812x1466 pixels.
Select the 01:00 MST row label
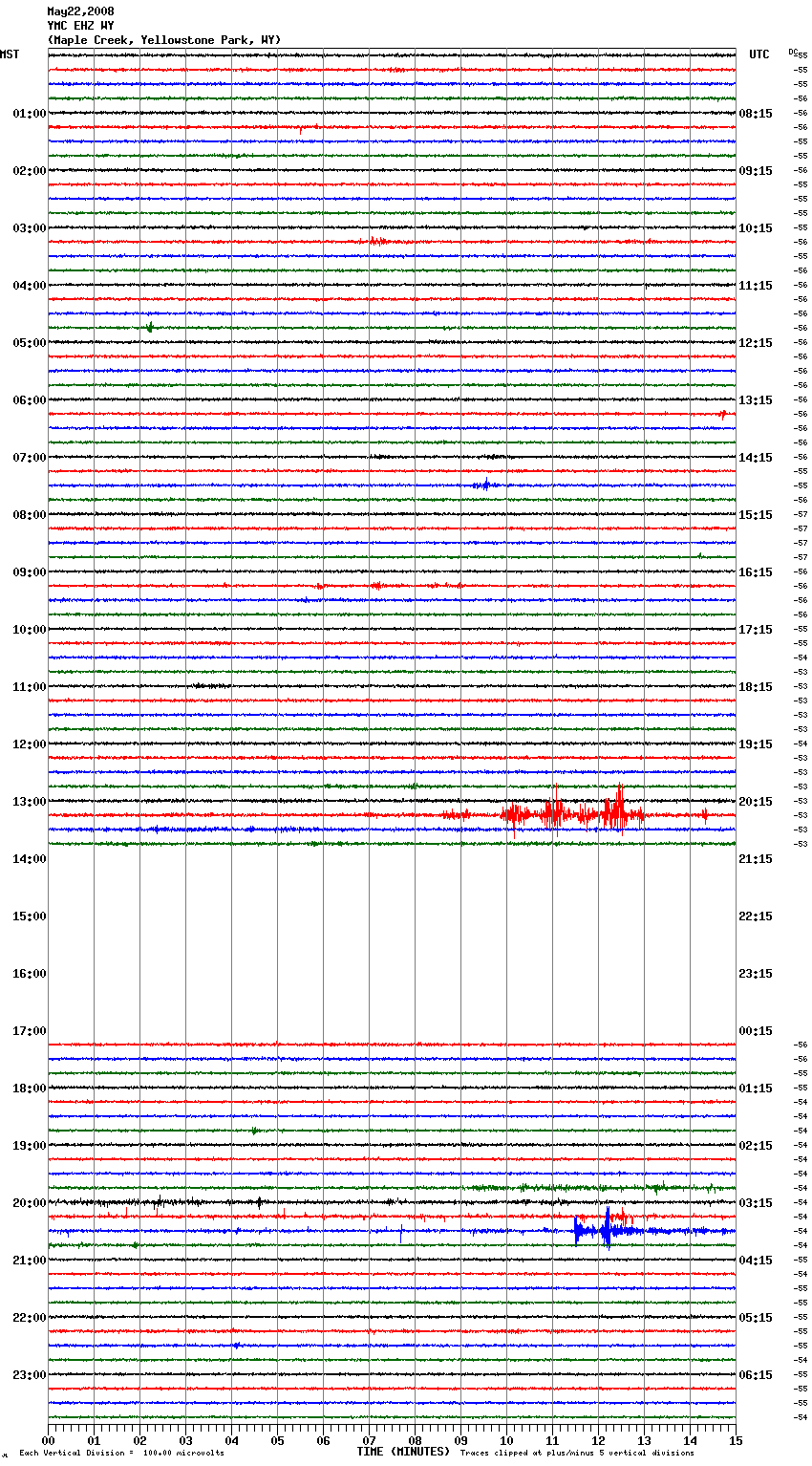pyautogui.click(x=30, y=114)
